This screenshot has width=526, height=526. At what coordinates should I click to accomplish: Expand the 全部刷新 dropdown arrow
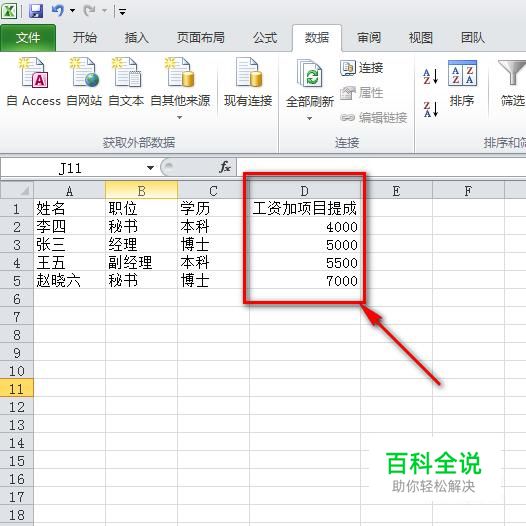(x=310, y=118)
